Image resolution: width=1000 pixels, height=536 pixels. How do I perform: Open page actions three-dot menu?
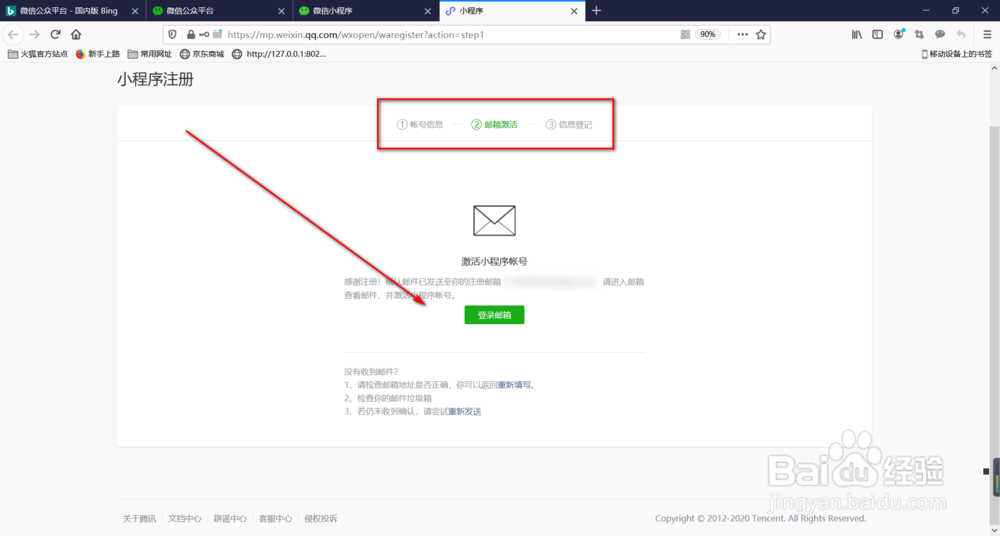pyautogui.click(x=742, y=34)
